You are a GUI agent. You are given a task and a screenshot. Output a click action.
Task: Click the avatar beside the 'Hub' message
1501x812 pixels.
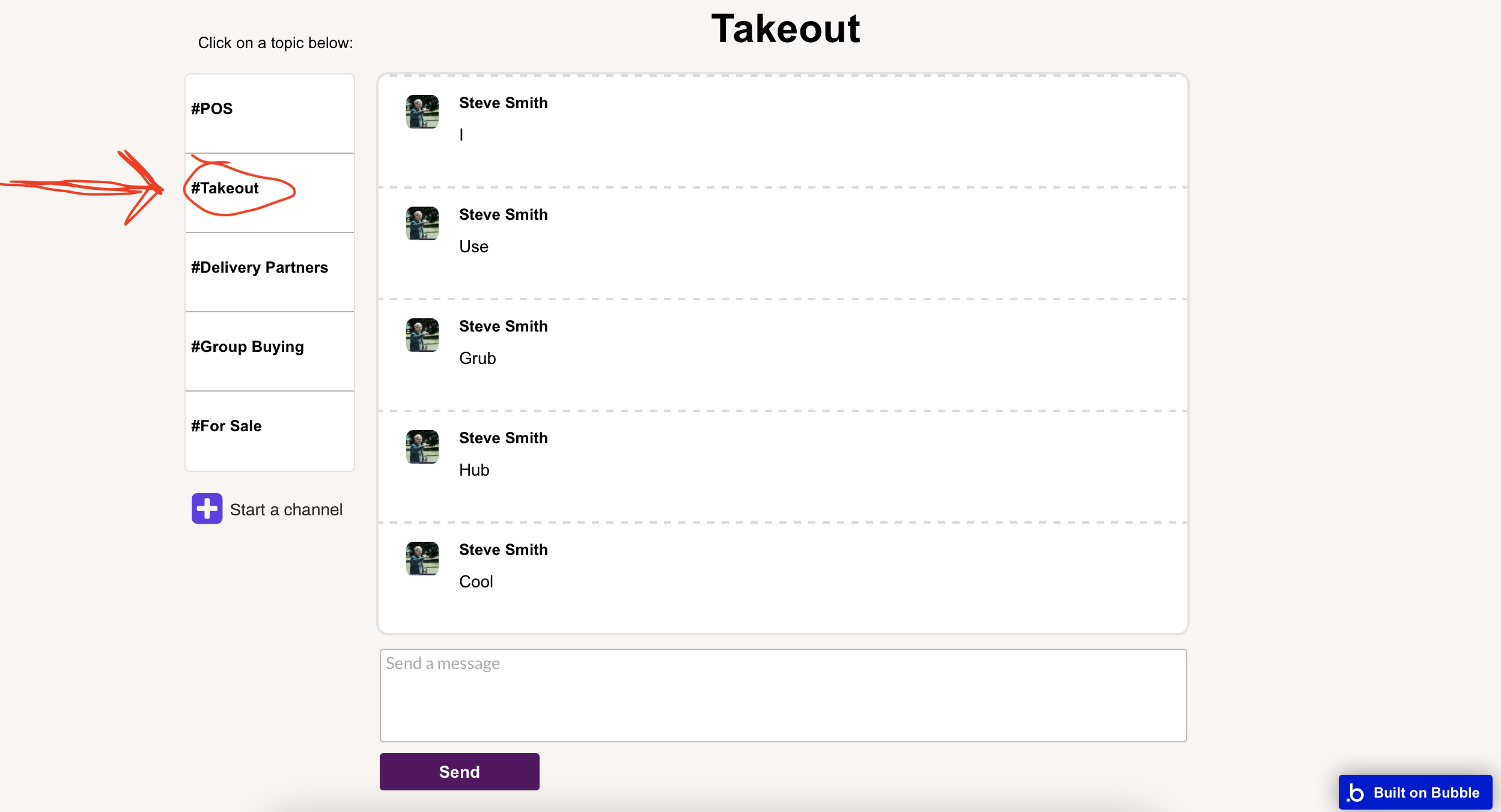422,447
